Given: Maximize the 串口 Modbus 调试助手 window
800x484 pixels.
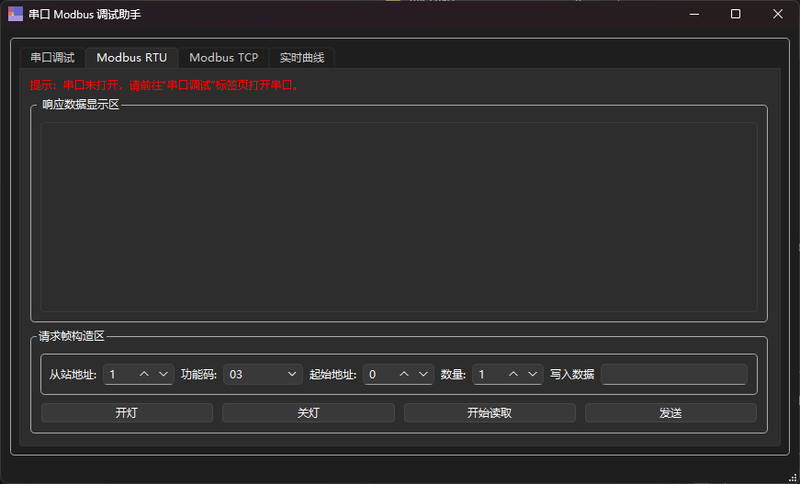Looking at the screenshot, I should click(735, 14).
